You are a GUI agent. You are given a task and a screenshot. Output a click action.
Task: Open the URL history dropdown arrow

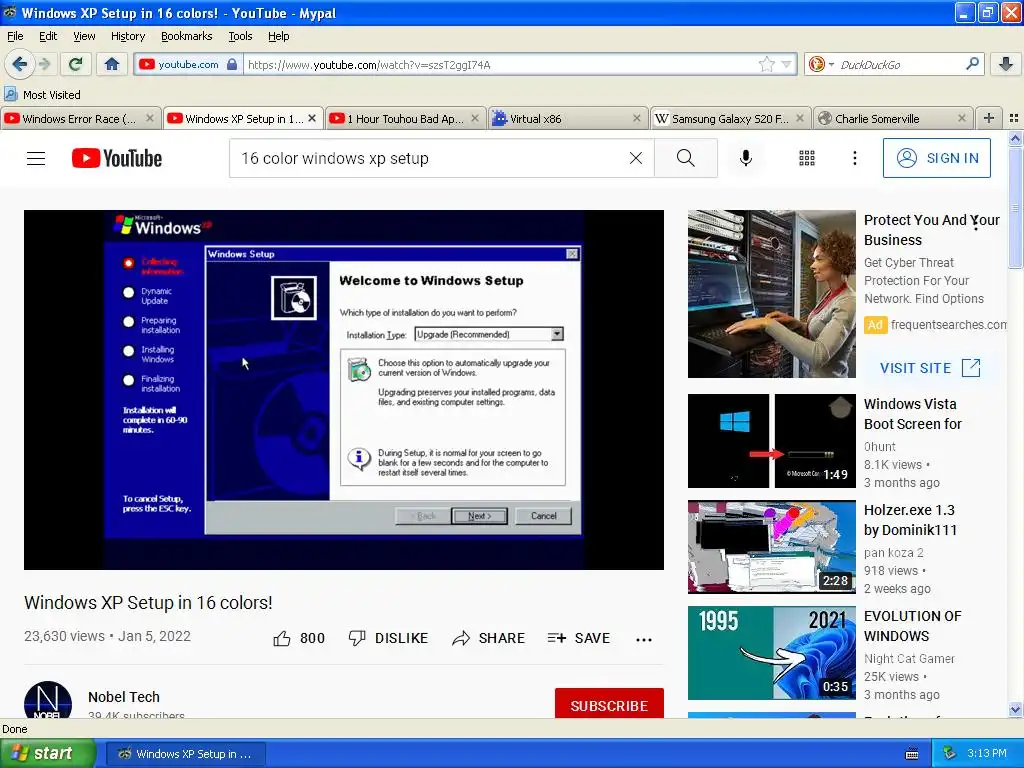[x=786, y=64]
